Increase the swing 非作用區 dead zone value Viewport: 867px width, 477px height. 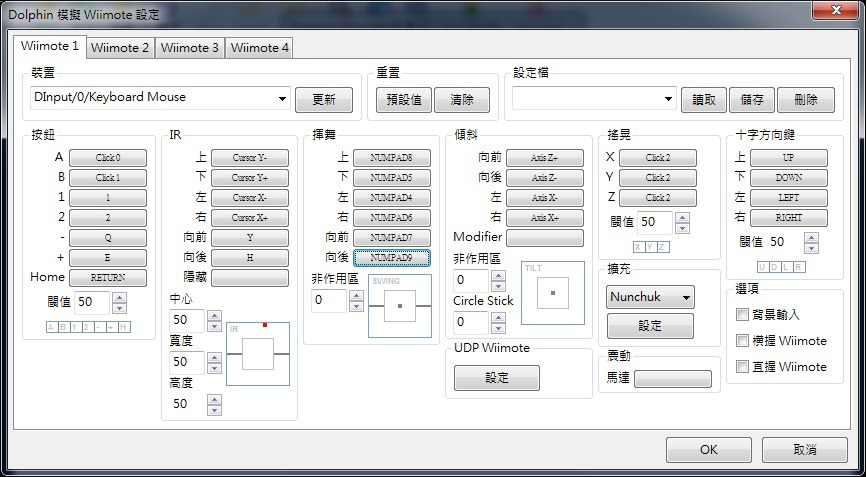357,296
